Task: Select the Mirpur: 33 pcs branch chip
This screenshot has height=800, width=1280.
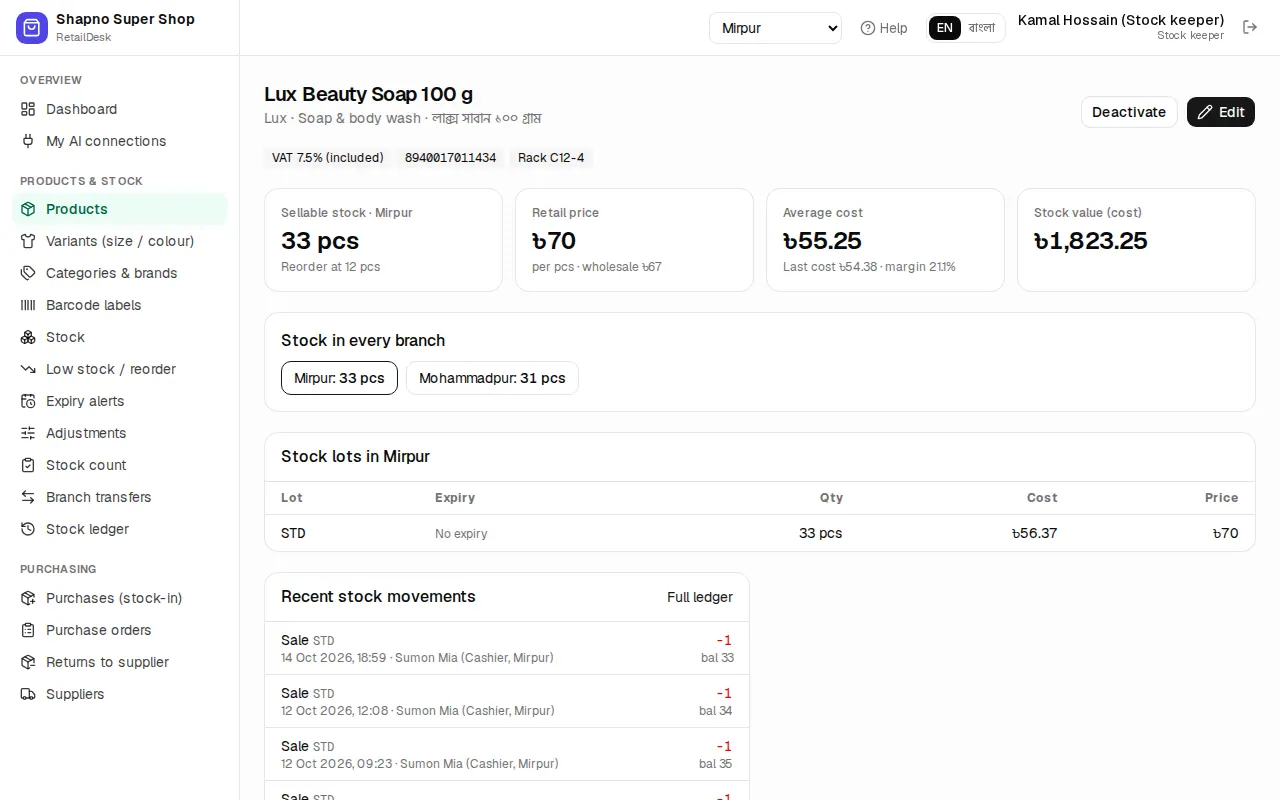Action: point(339,378)
